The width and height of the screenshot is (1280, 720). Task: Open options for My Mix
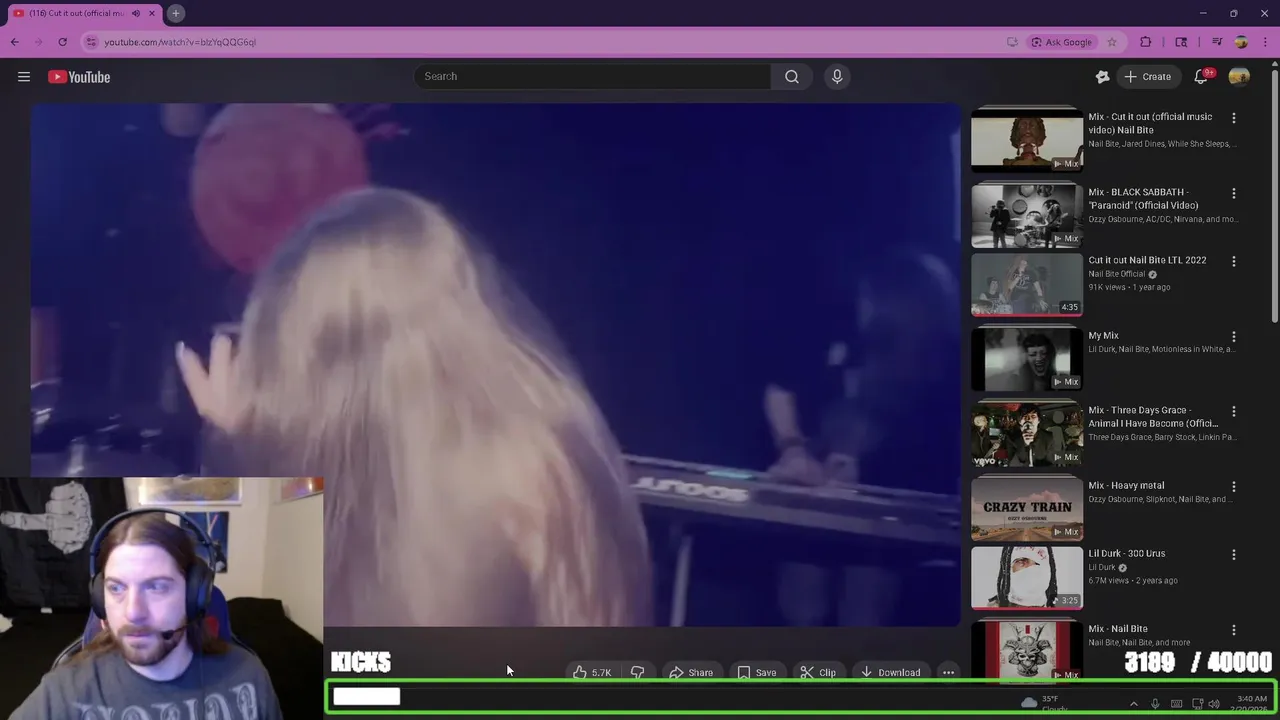1234,337
